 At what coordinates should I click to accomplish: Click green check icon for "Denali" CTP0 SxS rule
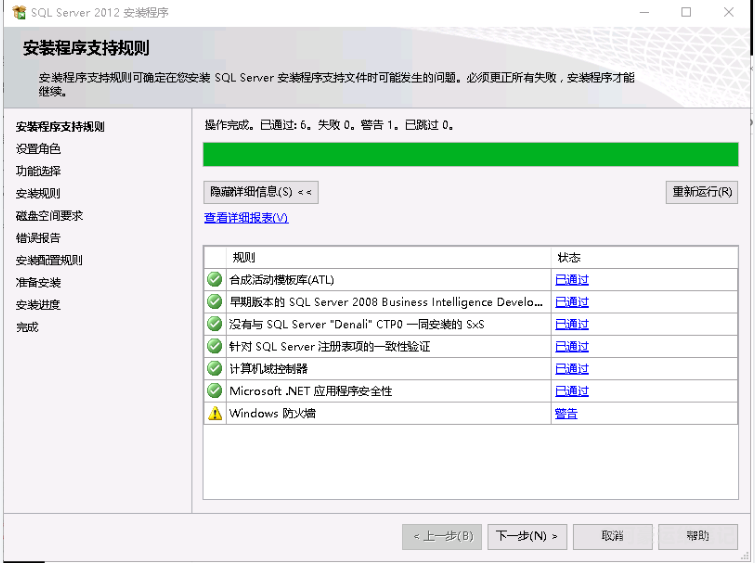(214, 324)
